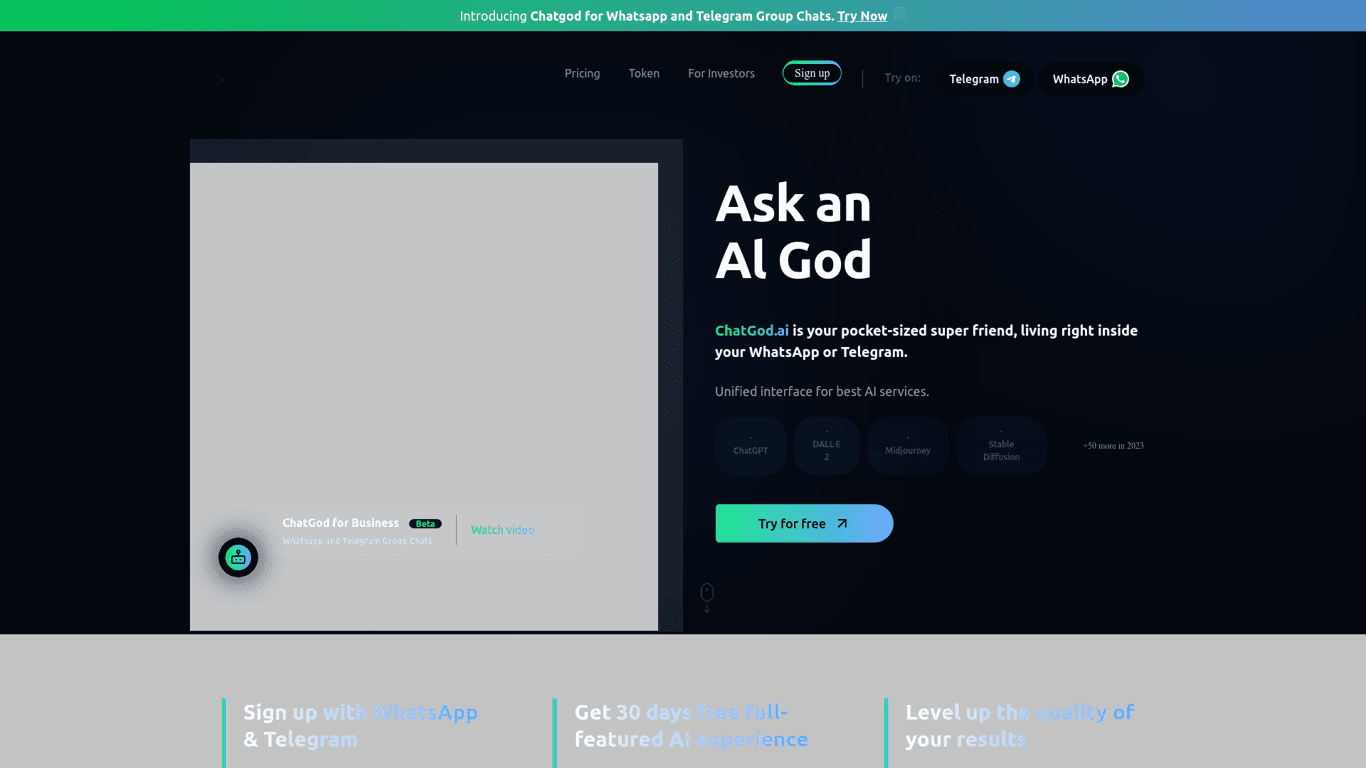Select the Midjourney service pill
Screen dimensions: 1366x768
[x=907, y=446]
